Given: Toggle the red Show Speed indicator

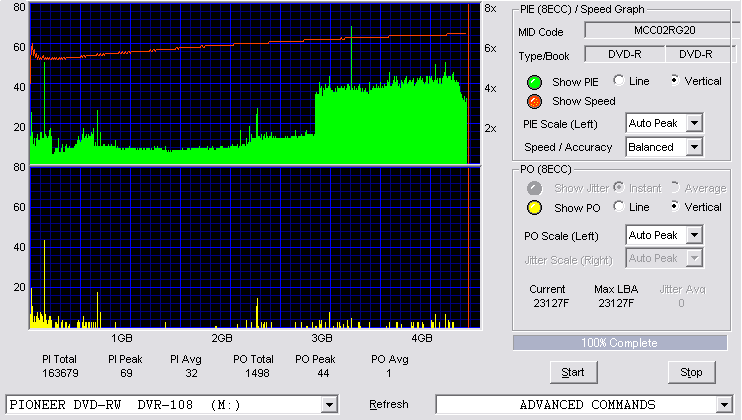Looking at the screenshot, I should [534, 101].
